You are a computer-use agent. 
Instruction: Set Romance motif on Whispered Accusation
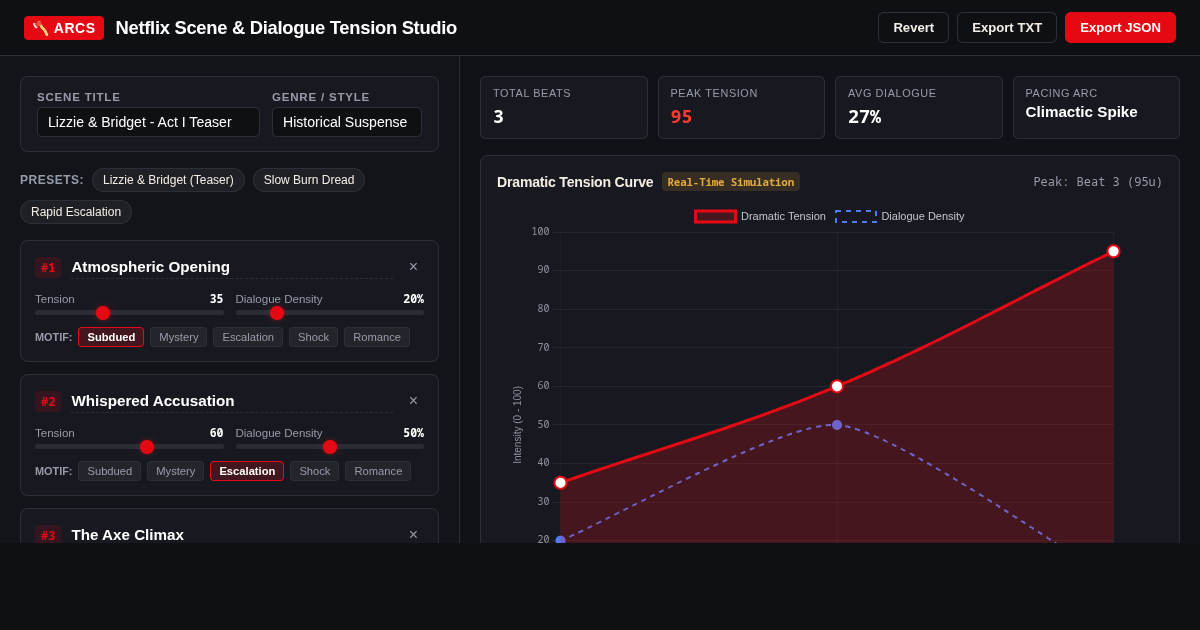tap(378, 471)
